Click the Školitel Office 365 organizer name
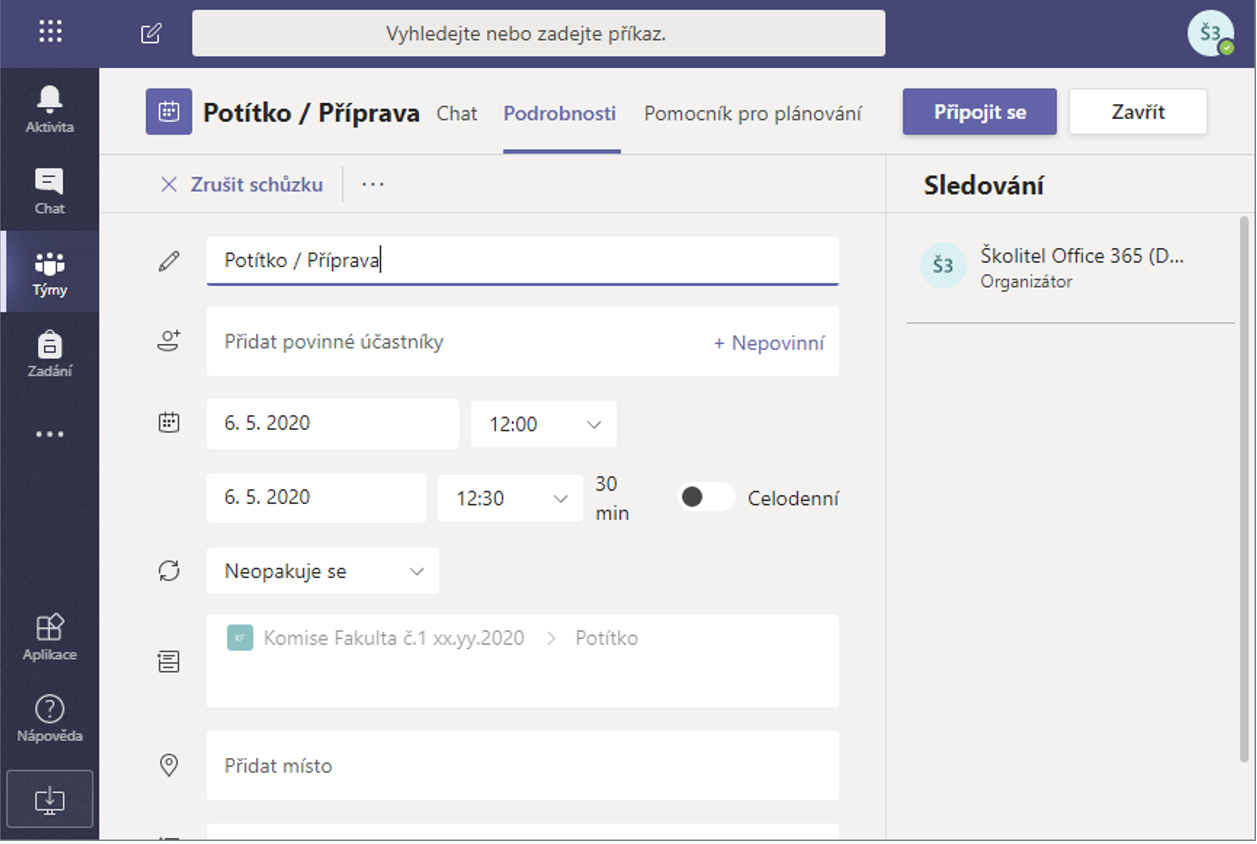 coord(1082,255)
